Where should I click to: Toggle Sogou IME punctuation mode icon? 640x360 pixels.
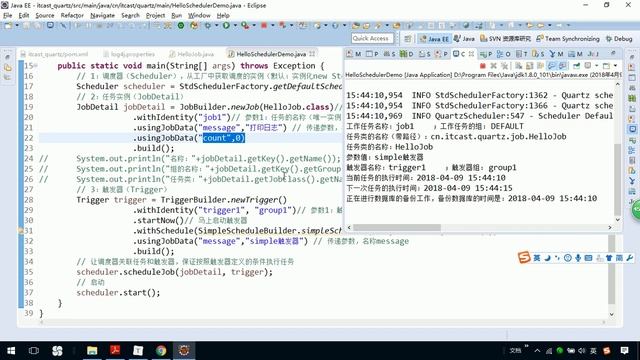coord(557,258)
